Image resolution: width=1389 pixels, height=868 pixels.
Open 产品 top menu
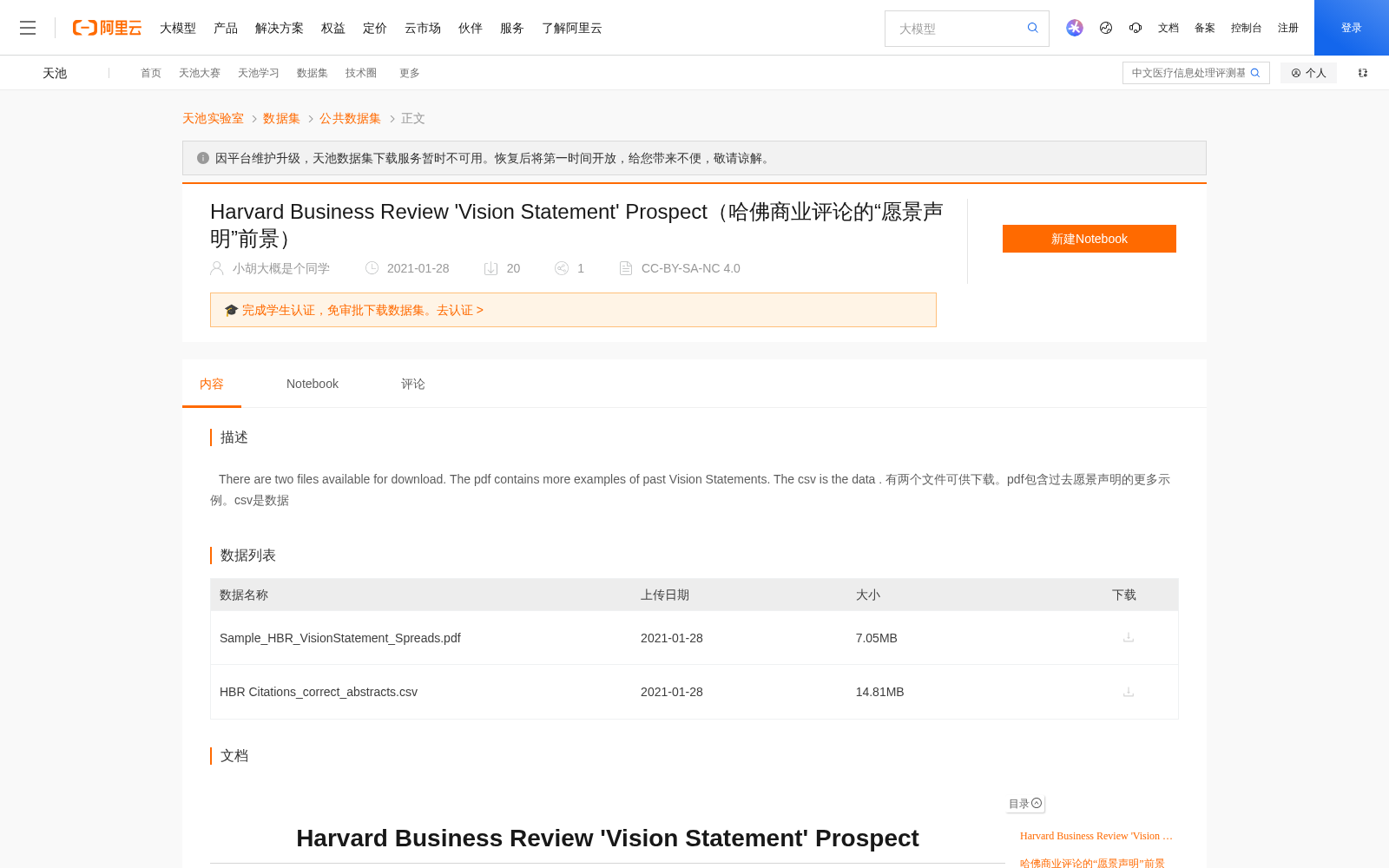coord(226,28)
